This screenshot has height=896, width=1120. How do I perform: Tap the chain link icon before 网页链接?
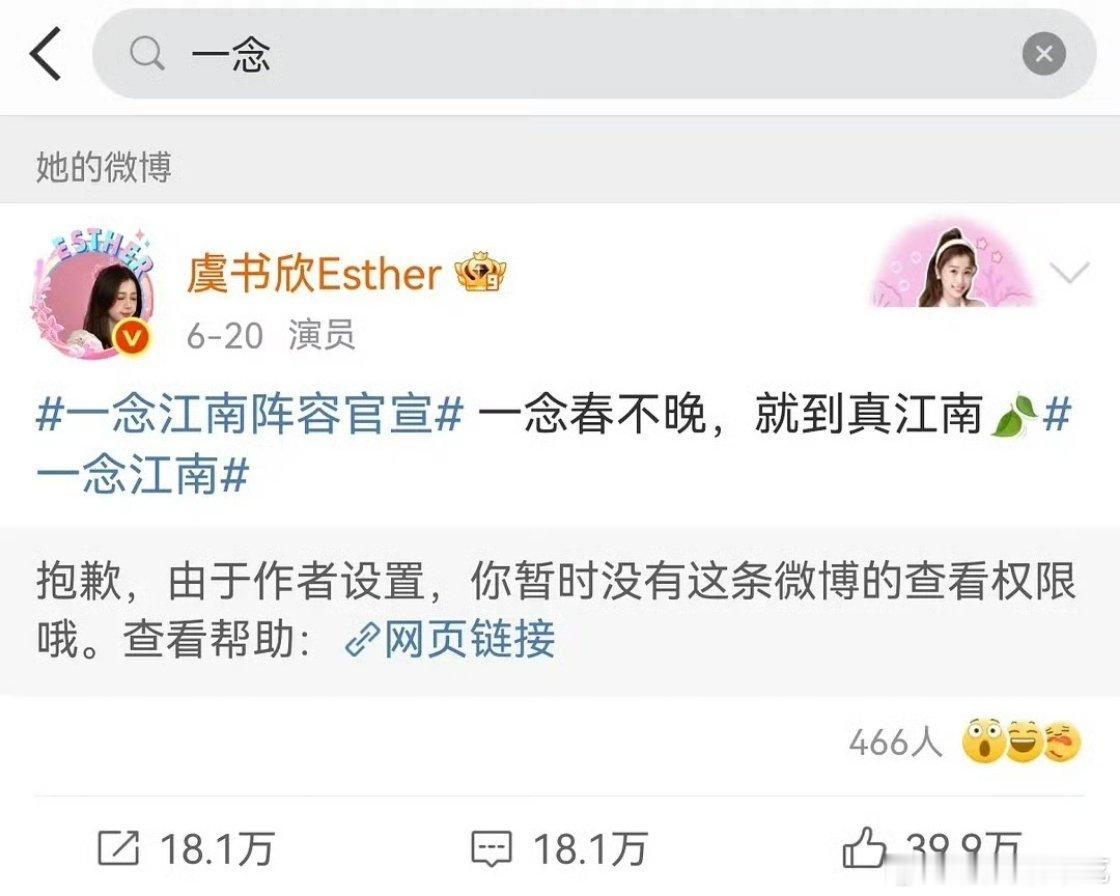[363, 639]
